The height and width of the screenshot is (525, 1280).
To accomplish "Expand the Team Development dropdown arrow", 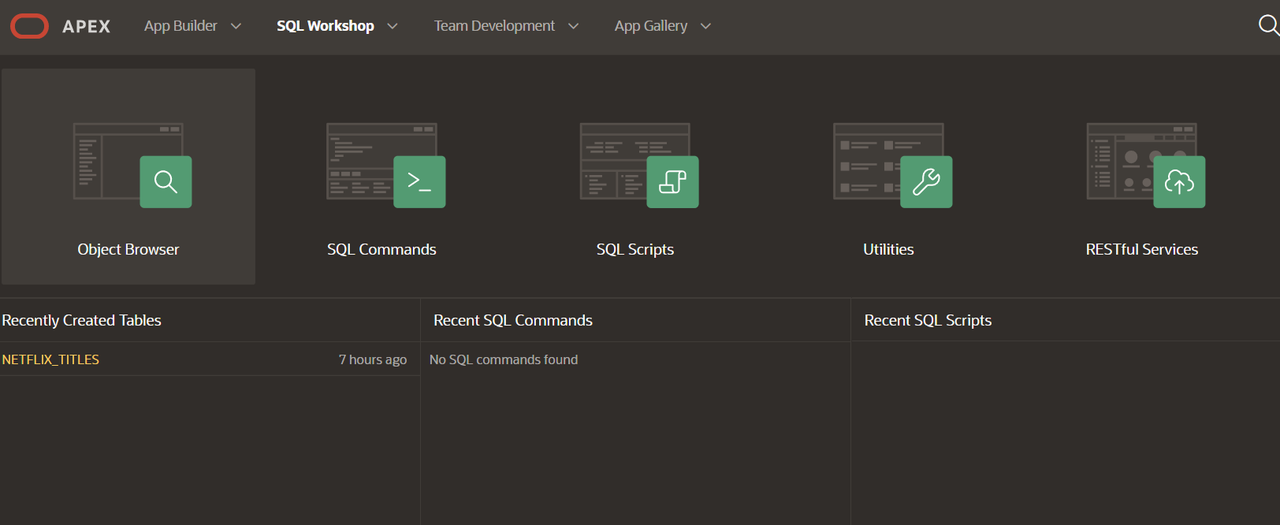I will 573,27.
